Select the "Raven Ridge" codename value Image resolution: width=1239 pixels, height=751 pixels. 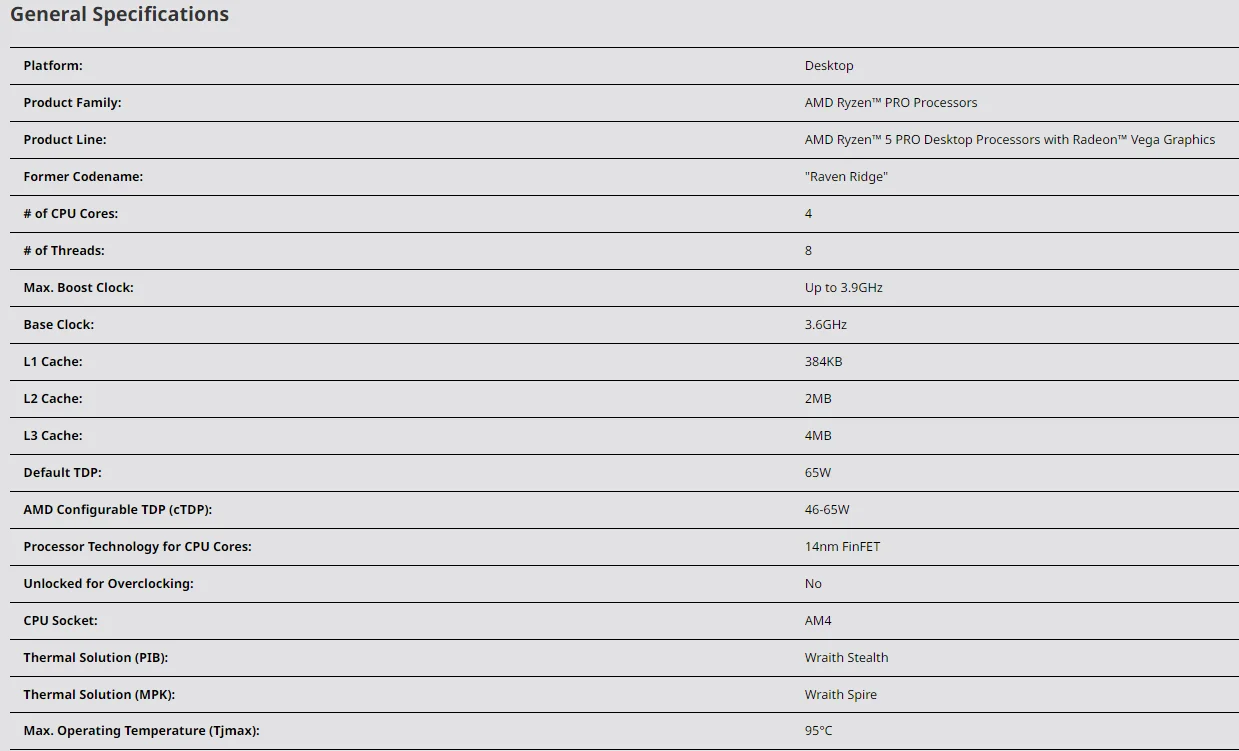point(846,177)
